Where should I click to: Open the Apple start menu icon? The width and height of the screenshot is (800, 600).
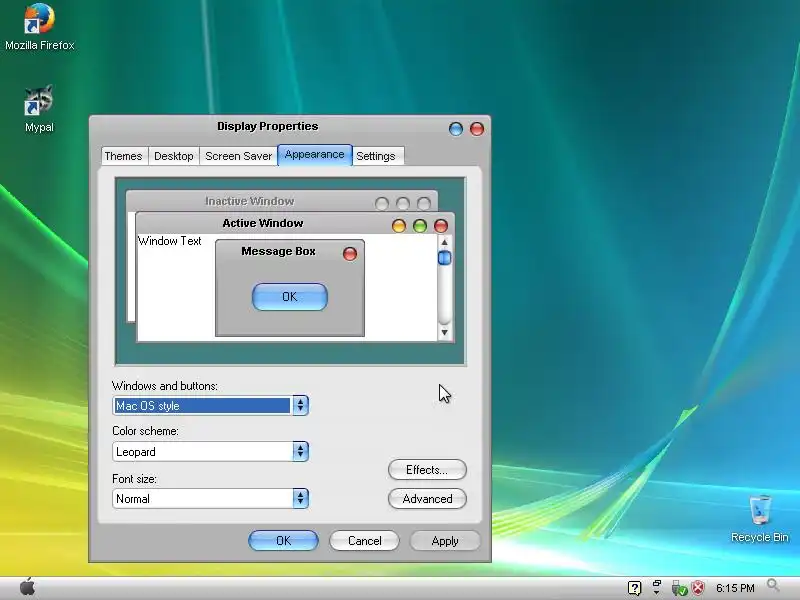click(28, 587)
